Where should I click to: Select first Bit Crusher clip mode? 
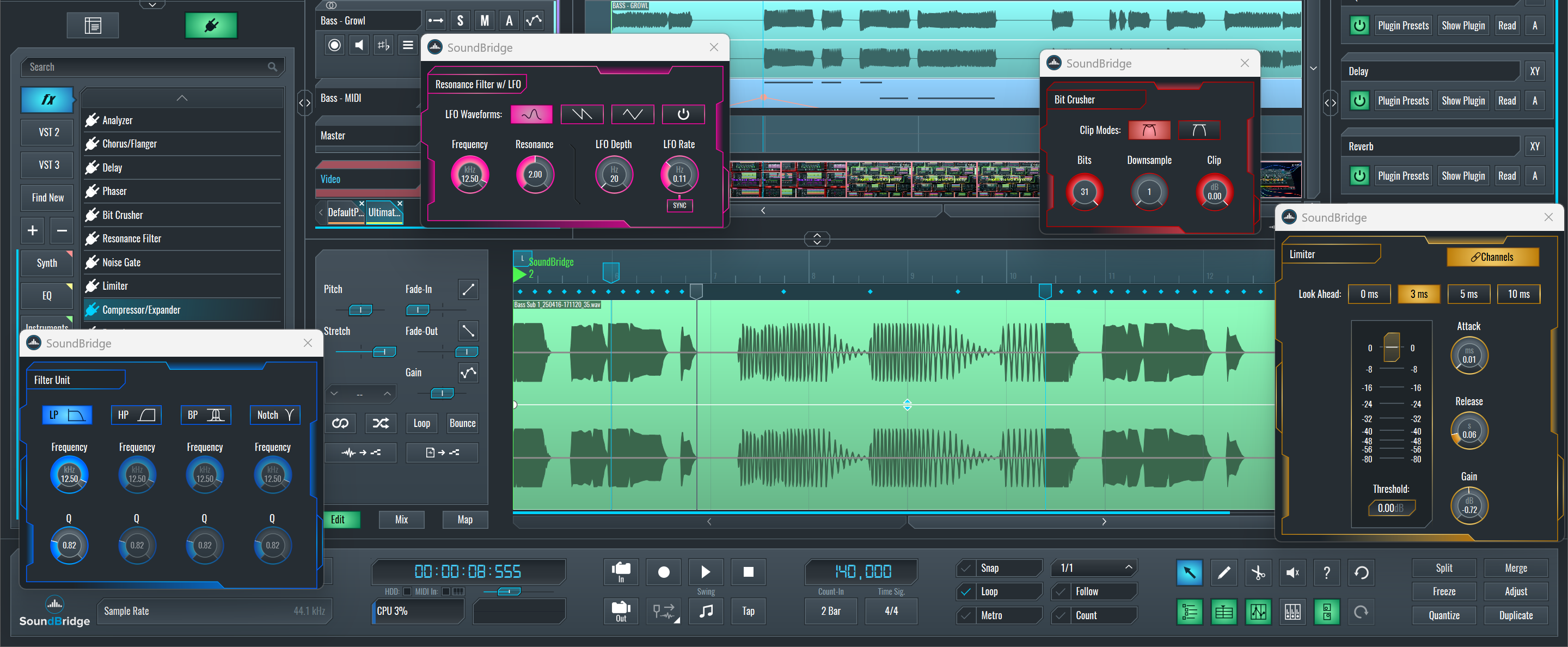(1149, 130)
